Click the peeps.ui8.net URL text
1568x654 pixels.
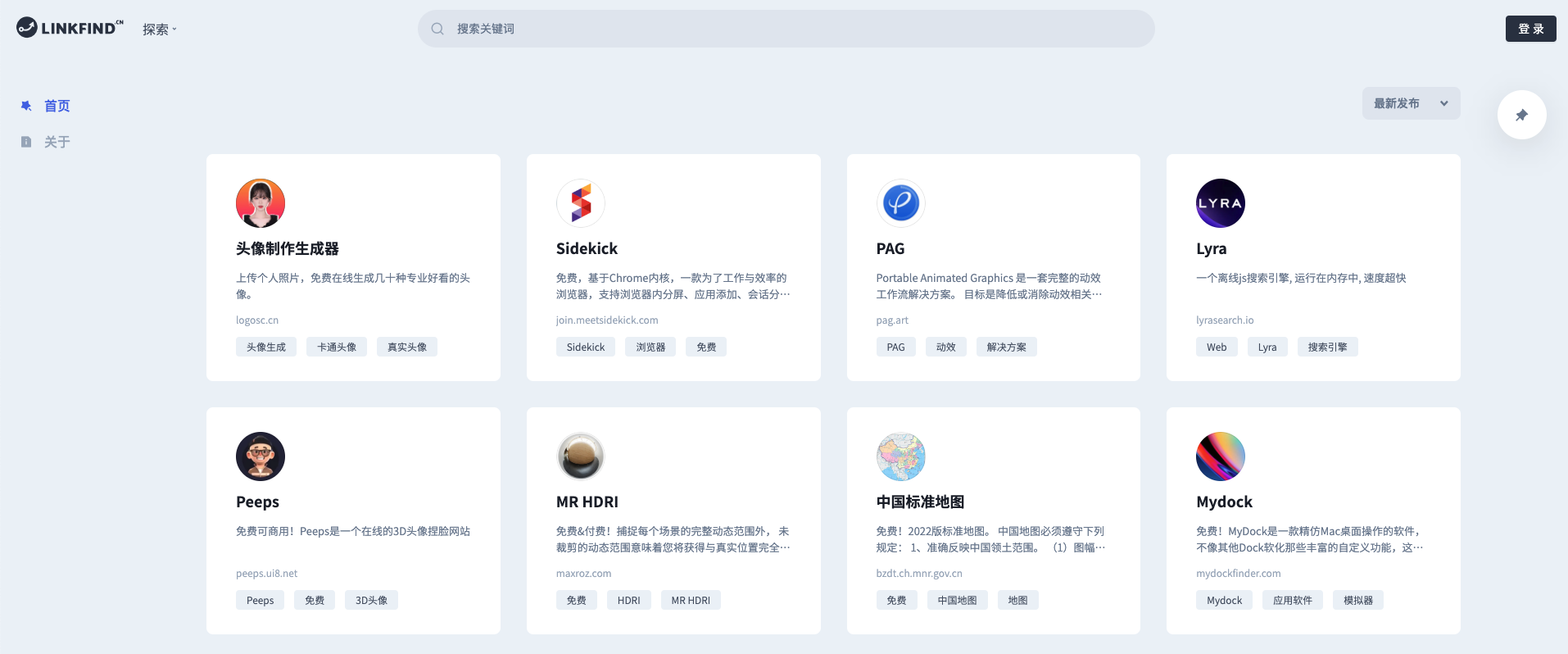[x=267, y=574]
